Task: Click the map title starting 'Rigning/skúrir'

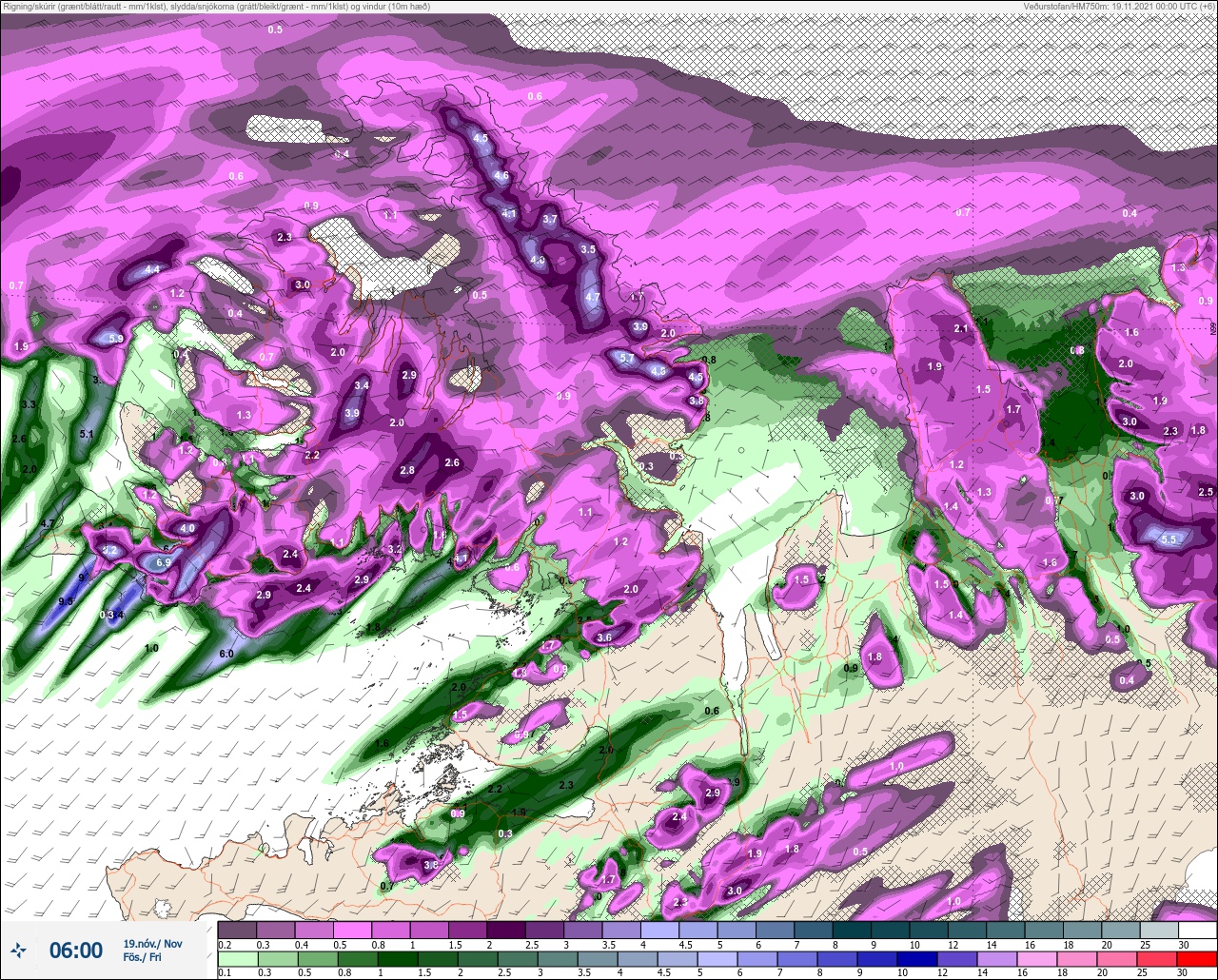Action: 216,6
